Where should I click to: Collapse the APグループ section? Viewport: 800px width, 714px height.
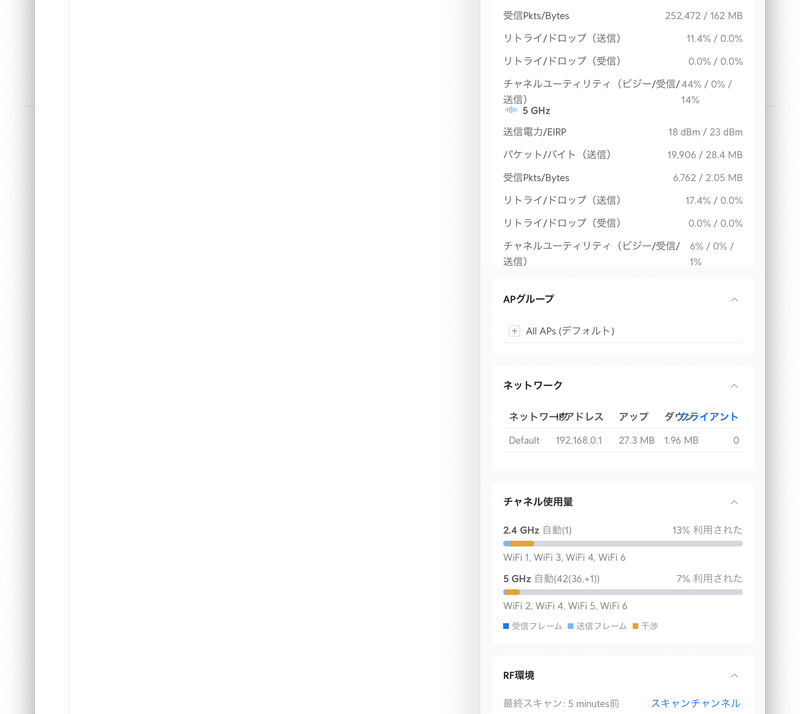click(734, 299)
